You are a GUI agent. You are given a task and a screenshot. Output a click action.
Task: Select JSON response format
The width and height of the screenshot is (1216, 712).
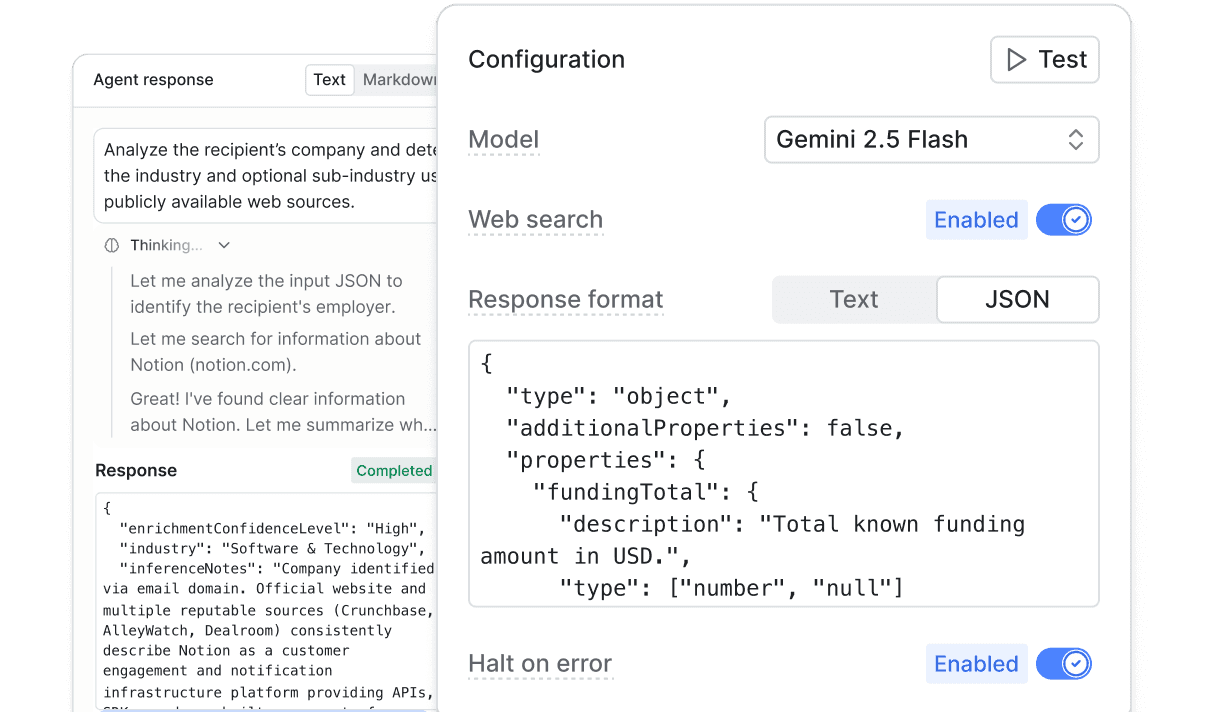tap(1017, 300)
